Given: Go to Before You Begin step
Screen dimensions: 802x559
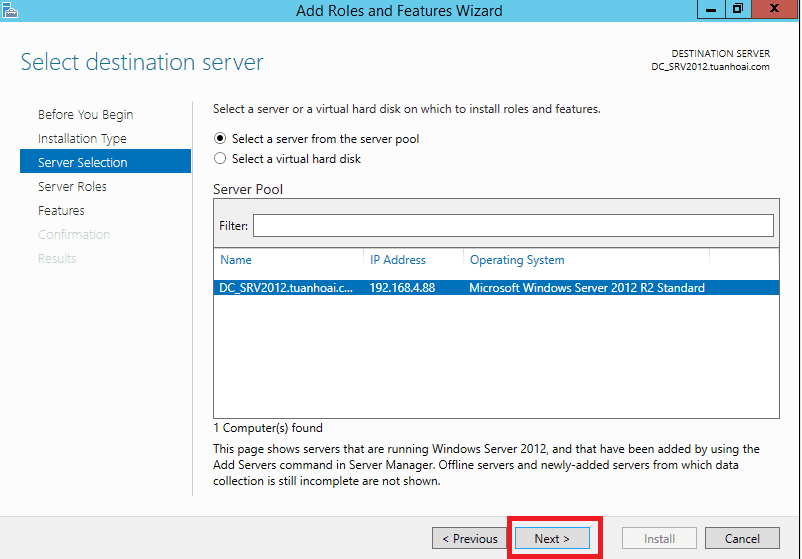Looking at the screenshot, I should click(85, 115).
